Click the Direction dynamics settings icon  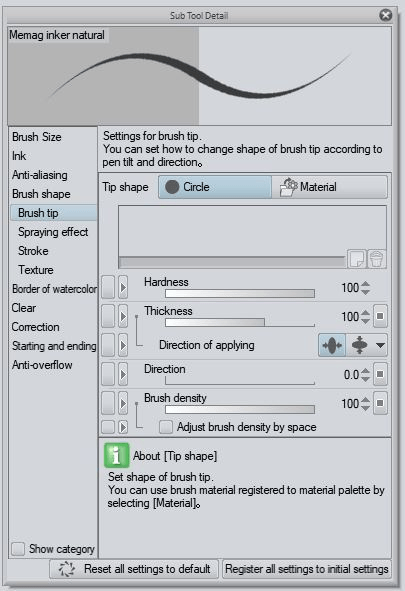point(380,374)
